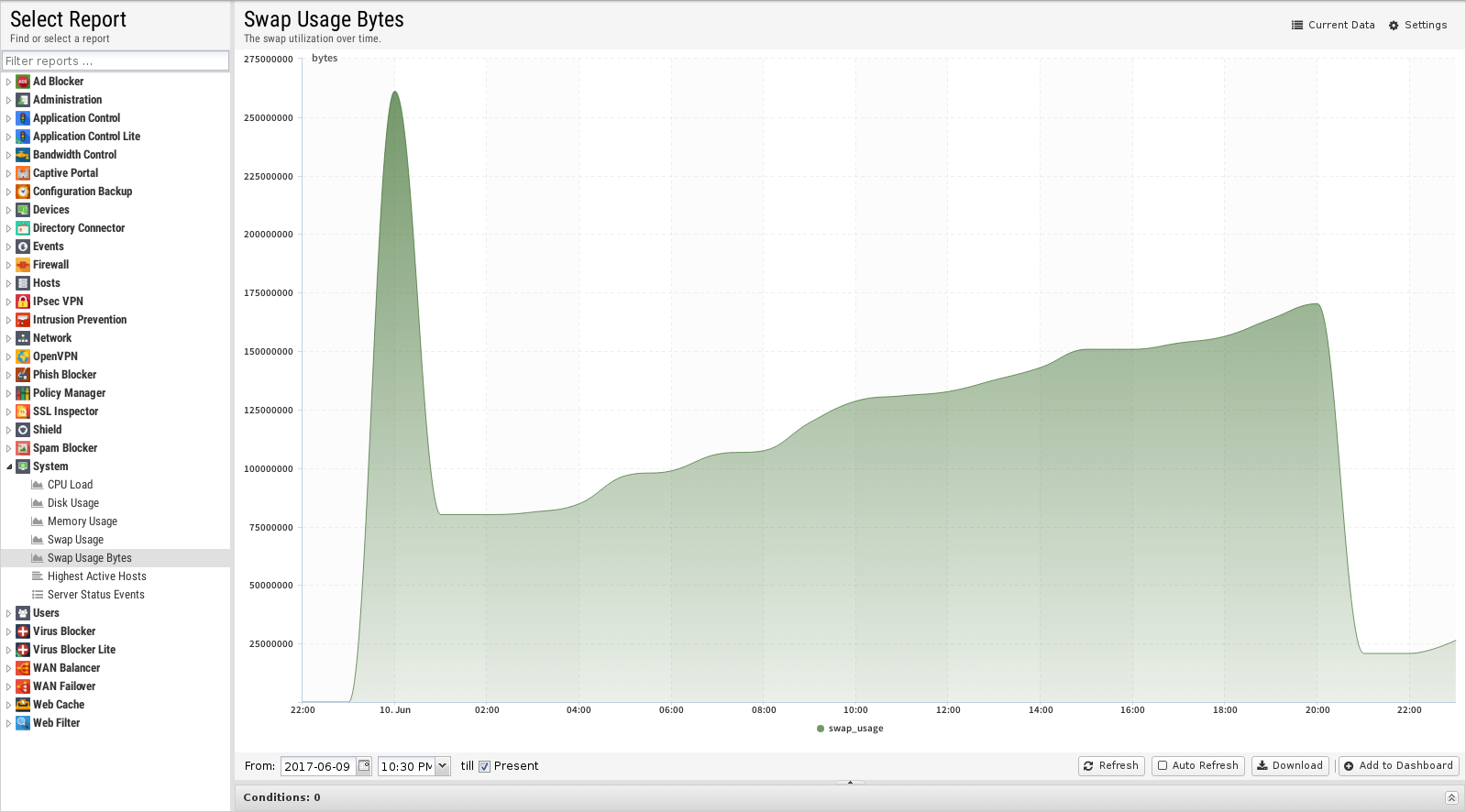Viewport: 1466px width, 812px height.
Task: Open the calendar date picker icon
Action: point(364,766)
